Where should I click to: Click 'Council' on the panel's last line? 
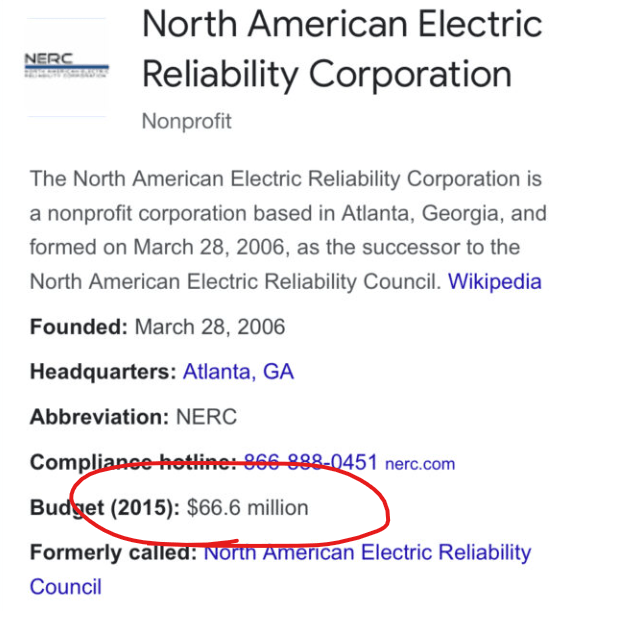click(x=65, y=586)
